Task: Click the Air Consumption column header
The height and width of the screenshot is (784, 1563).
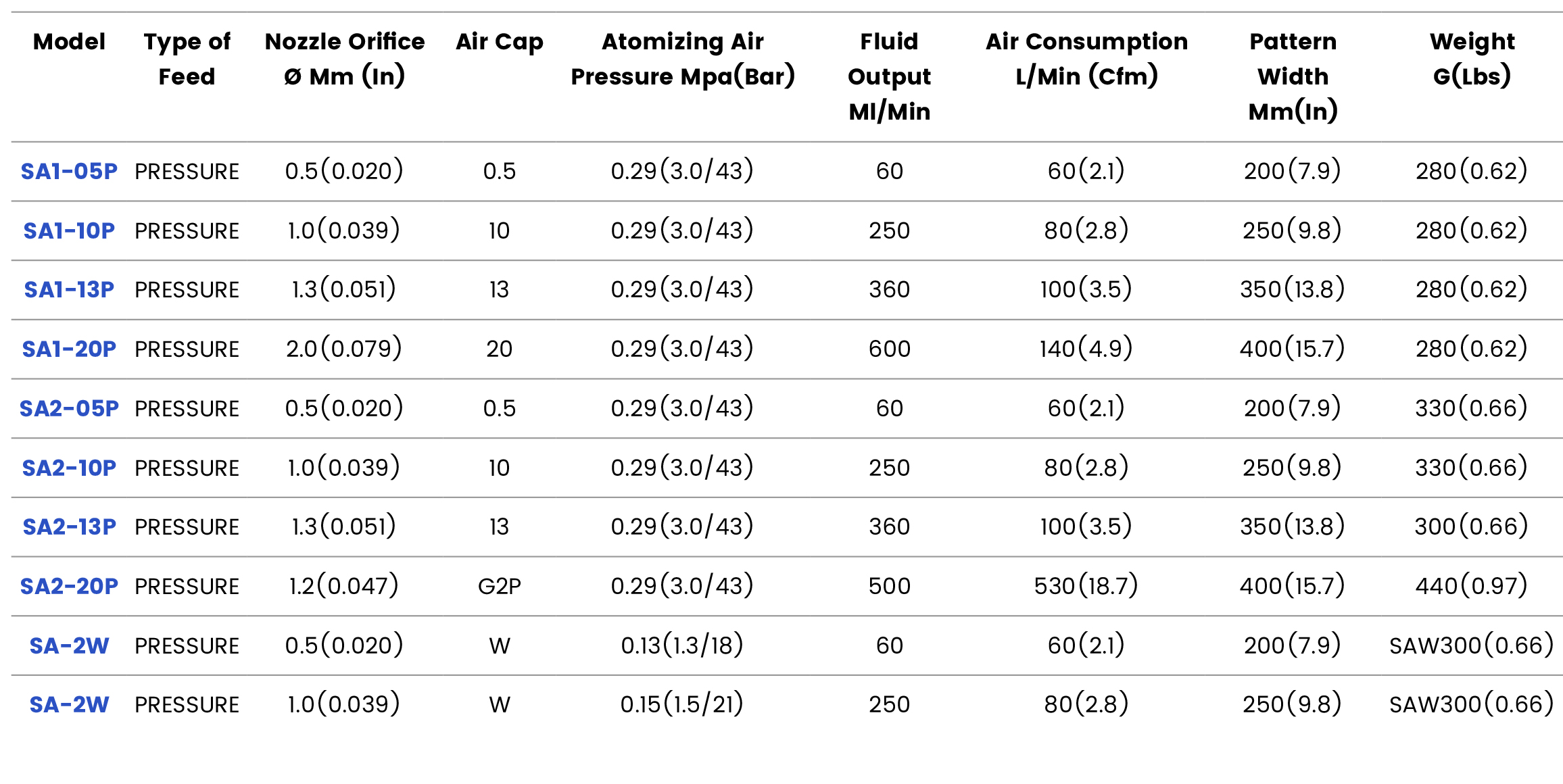Action: 1086,59
